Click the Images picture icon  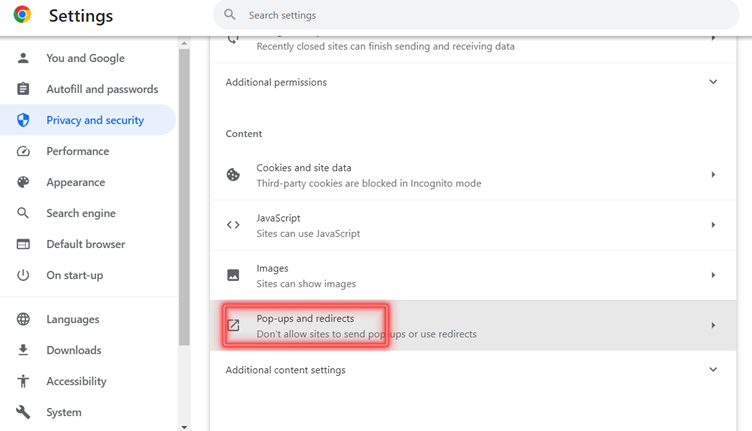pos(233,275)
